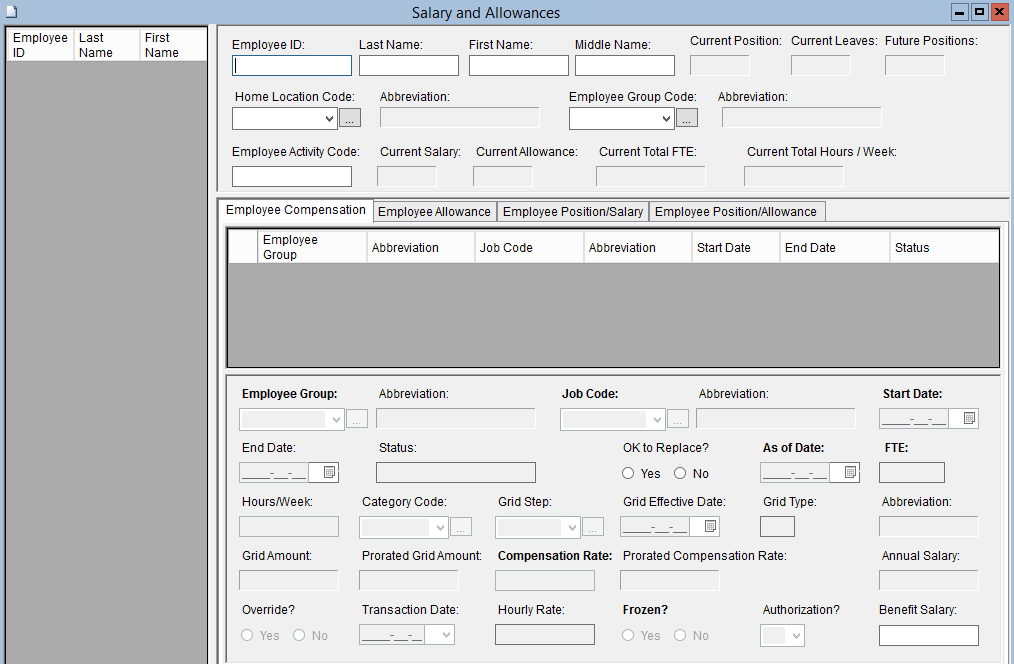Click the Home Location Code browse button
Screen dimensions: 1014x664
point(349,118)
